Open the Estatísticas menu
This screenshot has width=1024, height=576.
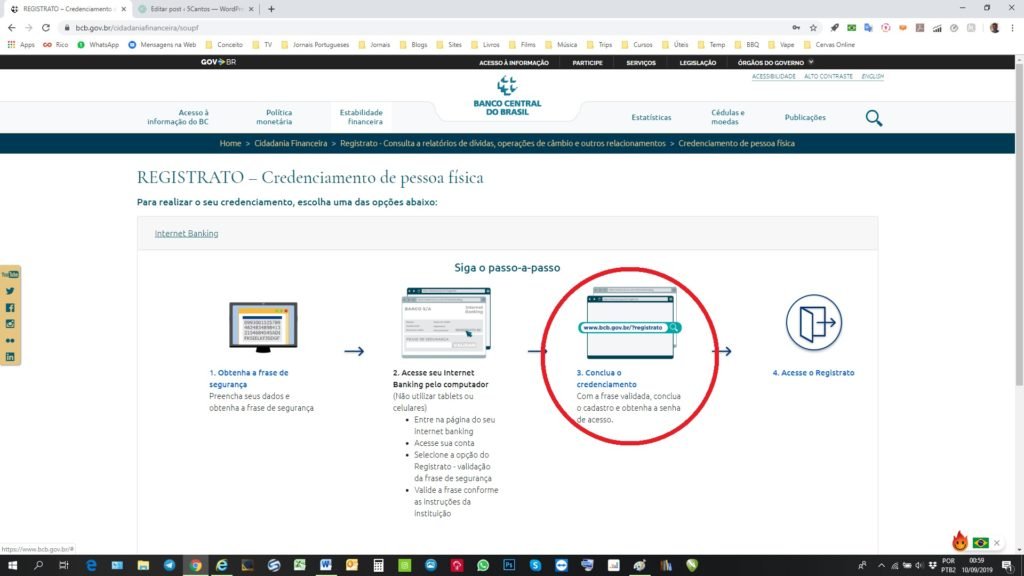[x=651, y=118]
